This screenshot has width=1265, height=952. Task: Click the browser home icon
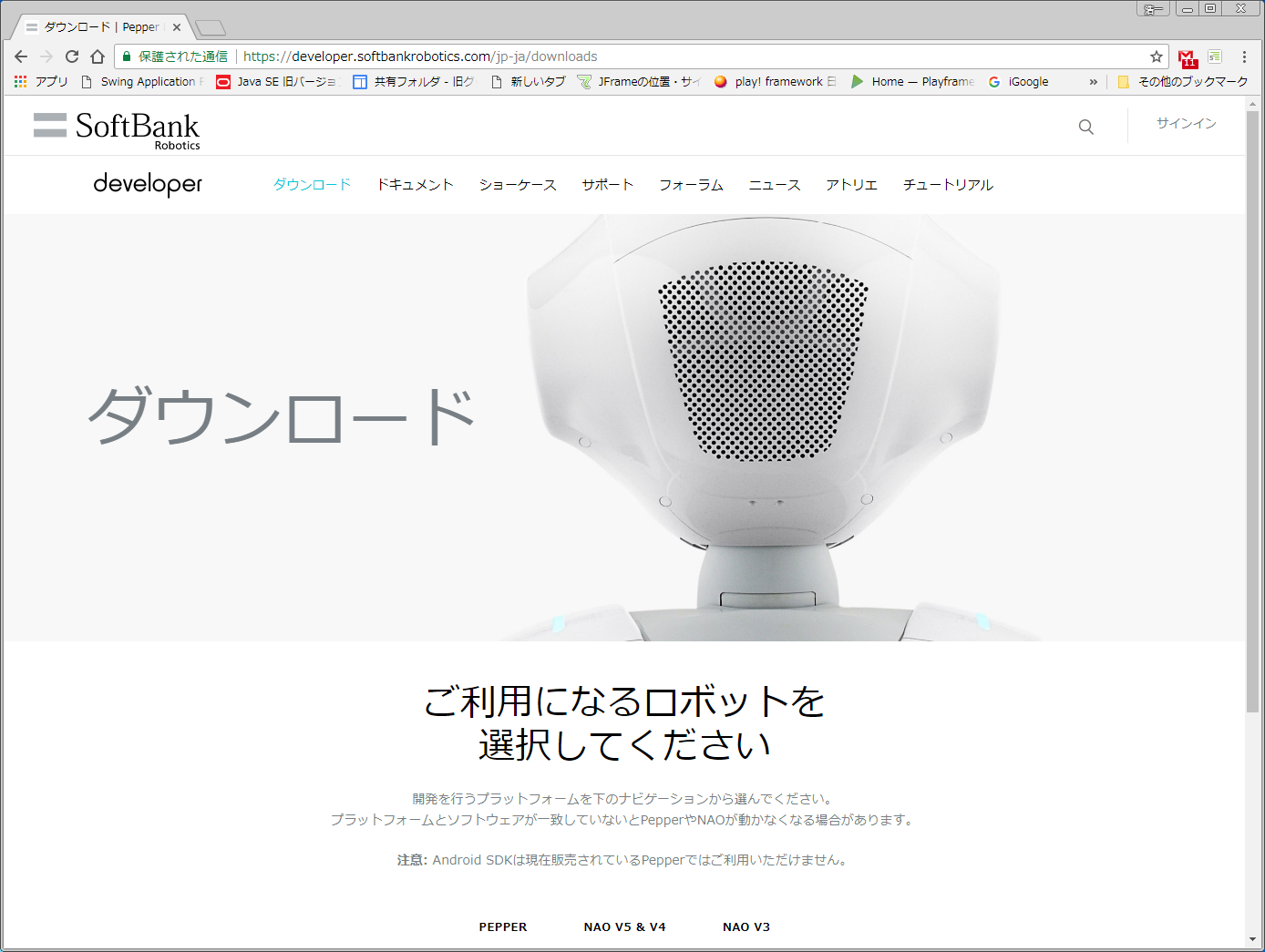[x=98, y=56]
